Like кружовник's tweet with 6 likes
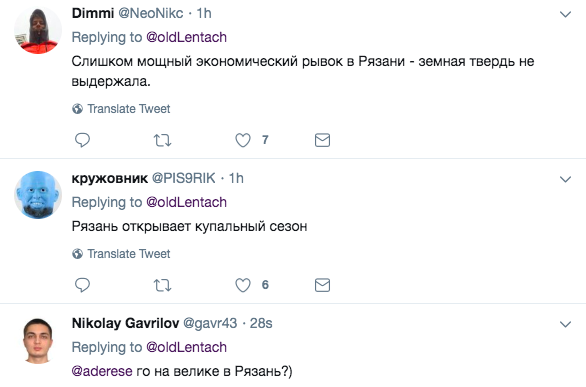The height and width of the screenshot is (387, 586). click(243, 285)
